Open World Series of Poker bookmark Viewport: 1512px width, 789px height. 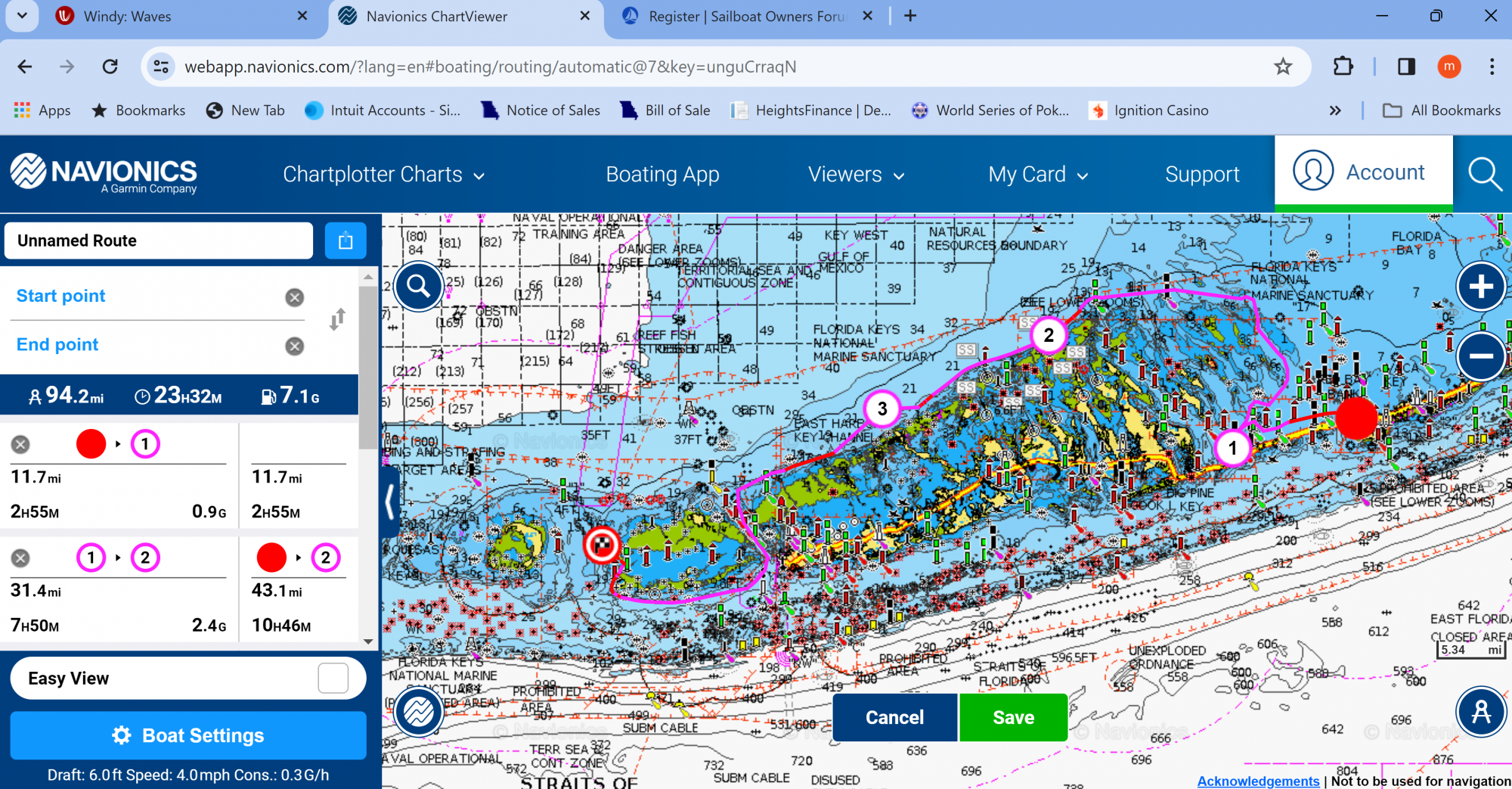click(x=990, y=110)
